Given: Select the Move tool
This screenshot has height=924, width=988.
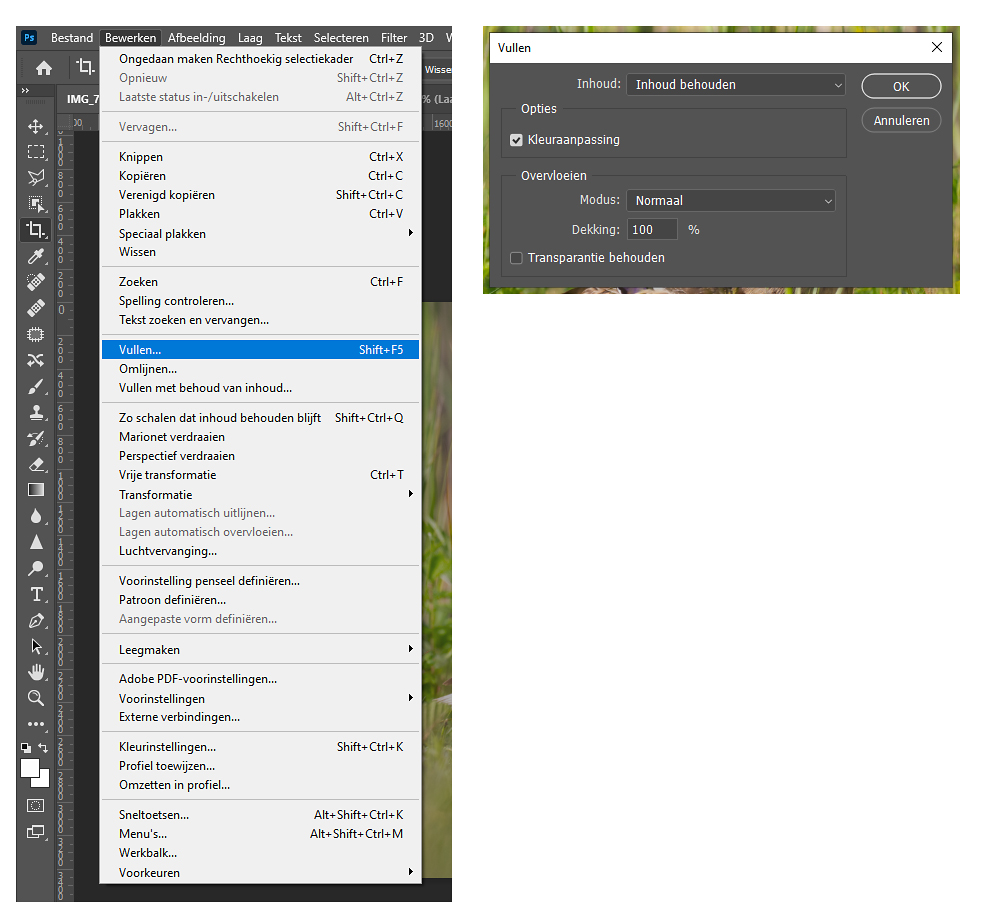Looking at the screenshot, I should coord(36,127).
